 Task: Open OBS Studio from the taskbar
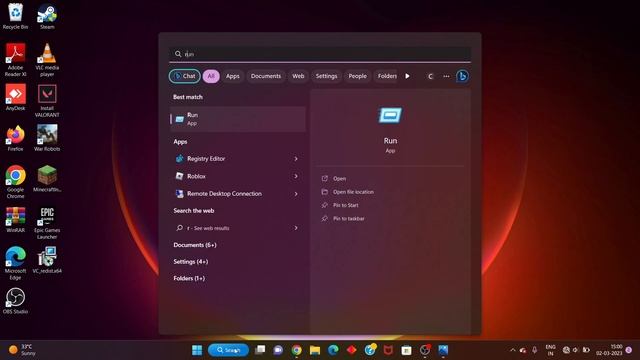425,350
